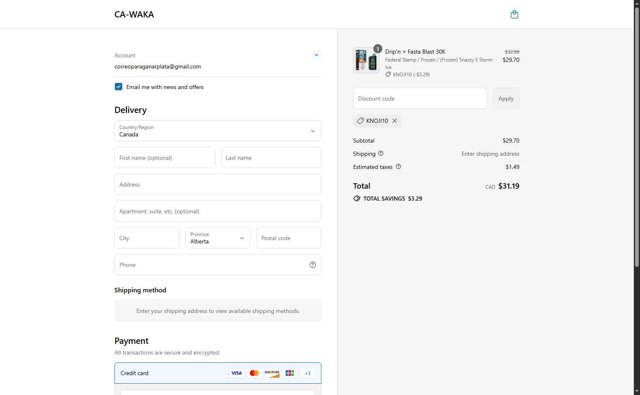Show the +1 more payment methods
Image resolution: width=640 pixels, height=395 pixels.
coord(308,373)
